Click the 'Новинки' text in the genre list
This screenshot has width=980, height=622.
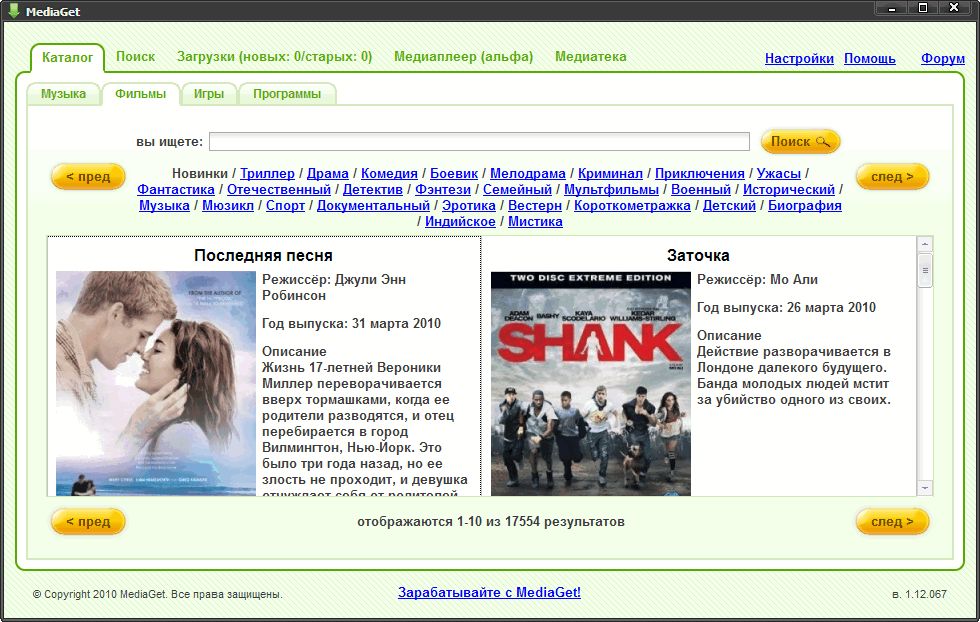[x=200, y=174]
